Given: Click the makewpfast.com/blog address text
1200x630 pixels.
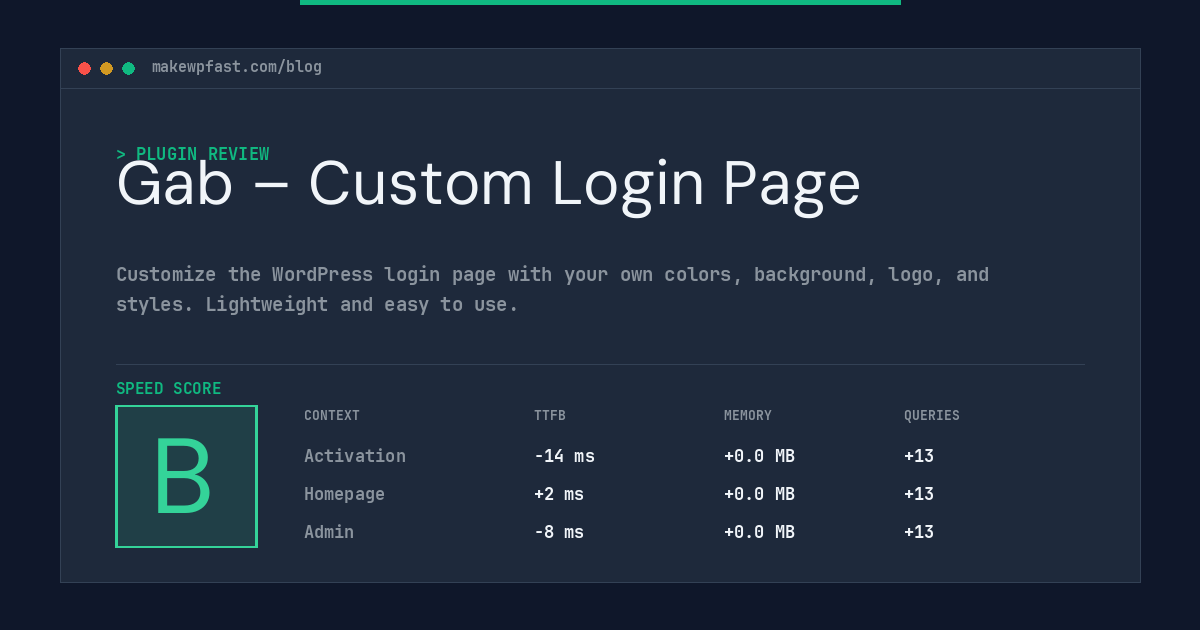Looking at the screenshot, I should (x=237, y=67).
